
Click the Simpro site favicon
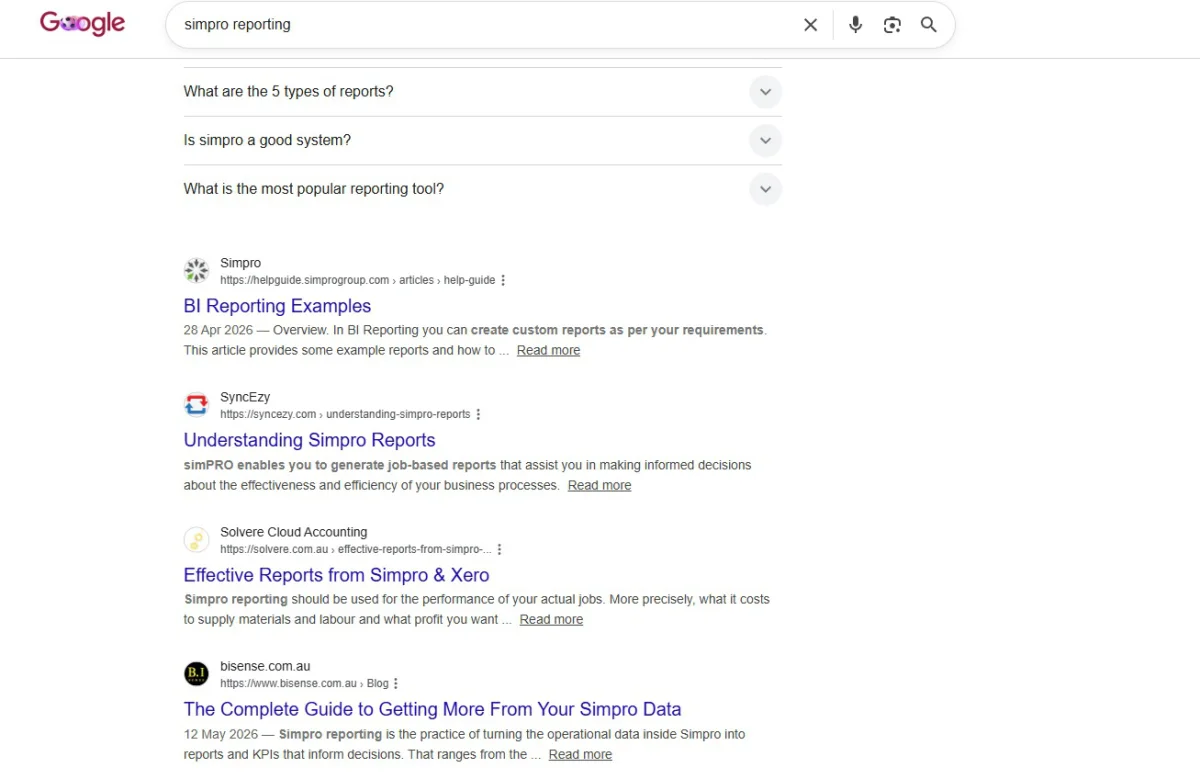coord(196,271)
